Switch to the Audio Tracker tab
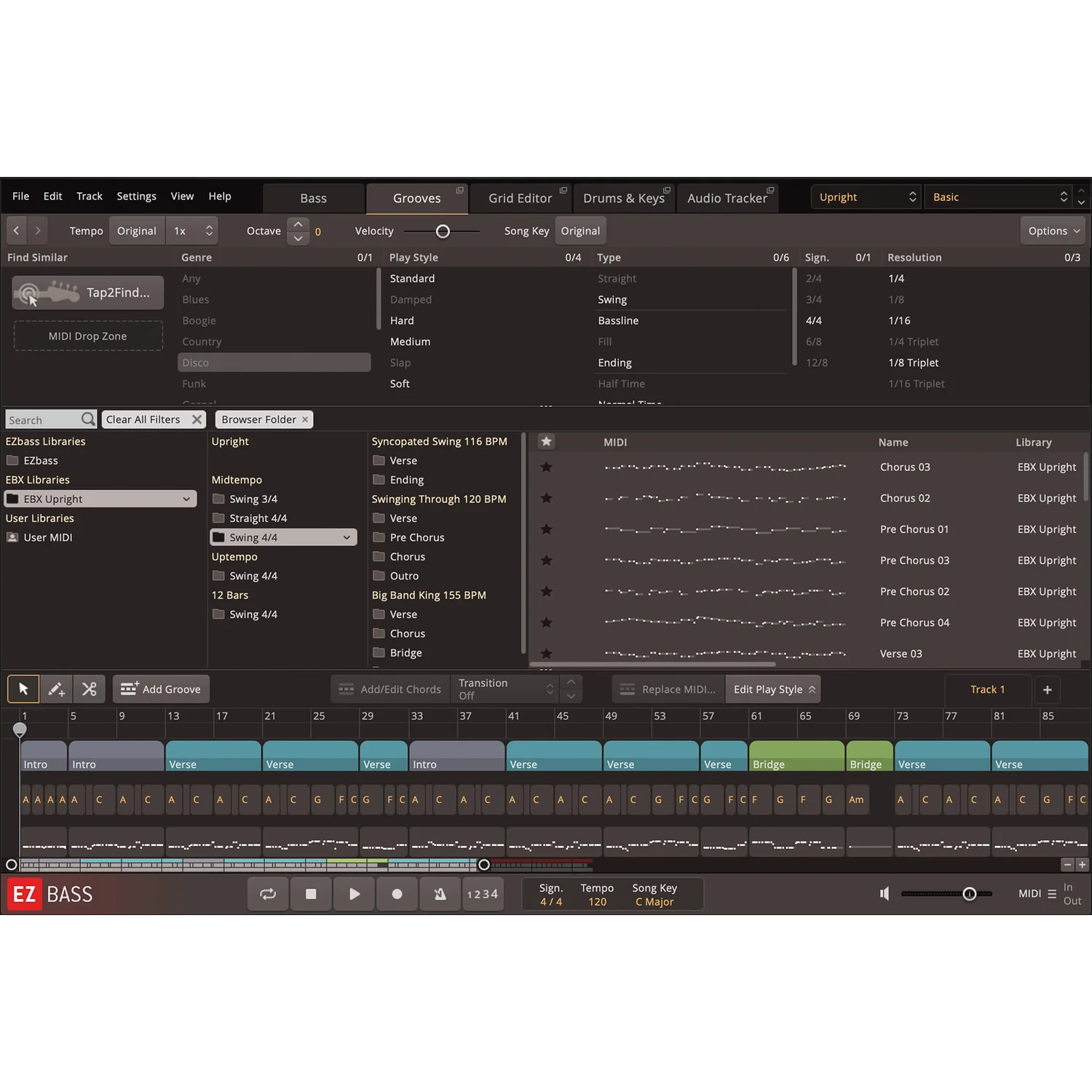Image resolution: width=1092 pixels, height=1092 pixels. pyautogui.click(x=727, y=198)
